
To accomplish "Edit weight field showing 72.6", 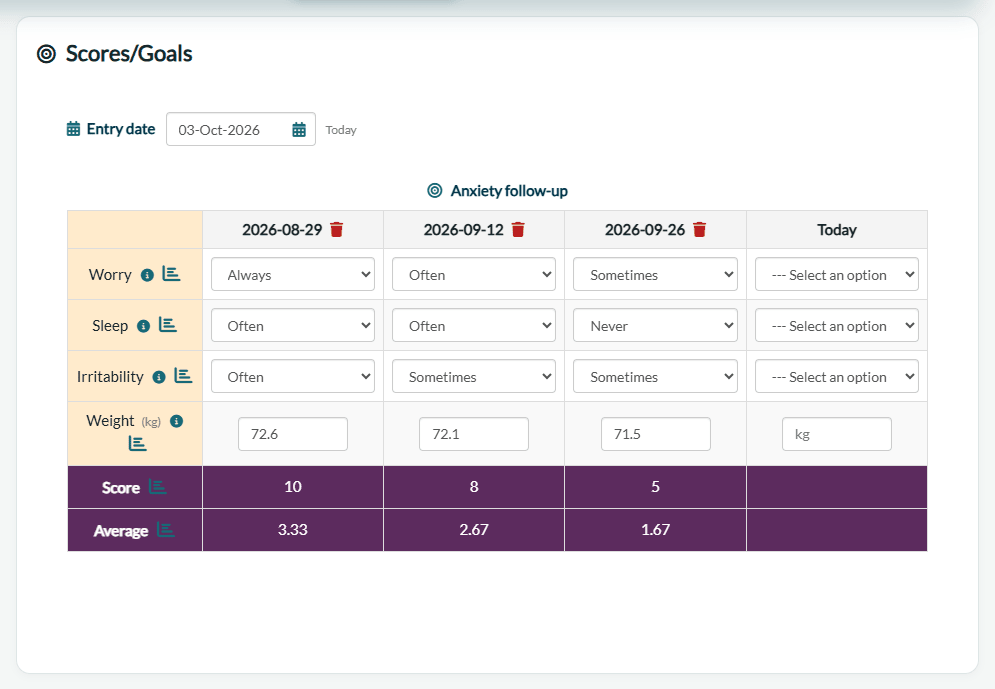I will pos(293,434).
